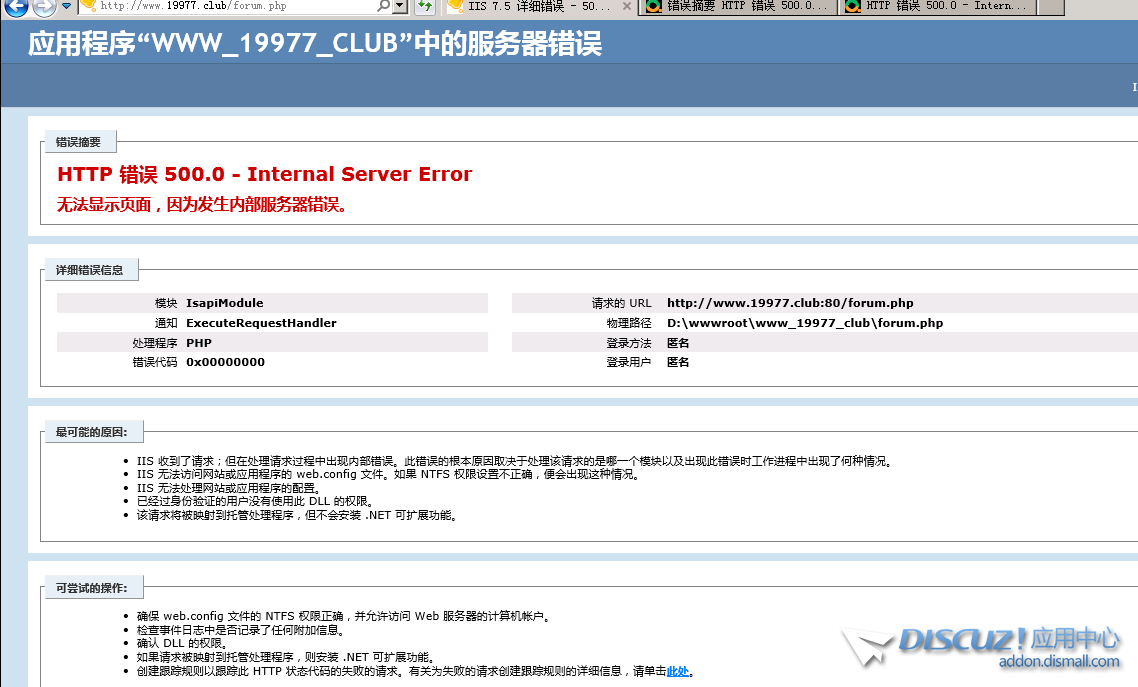Screen dimensions: 1138x687
Task: Click the cause line about web.config NTFS 权限
Action: tap(388, 474)
